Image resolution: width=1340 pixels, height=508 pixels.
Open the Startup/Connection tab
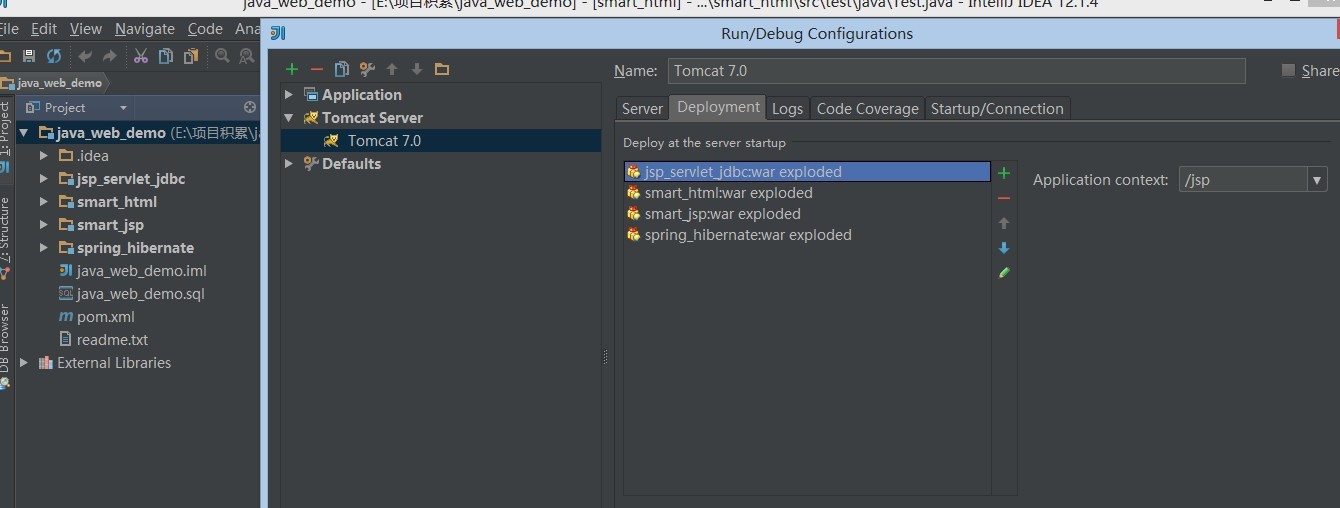coord(997,109)
